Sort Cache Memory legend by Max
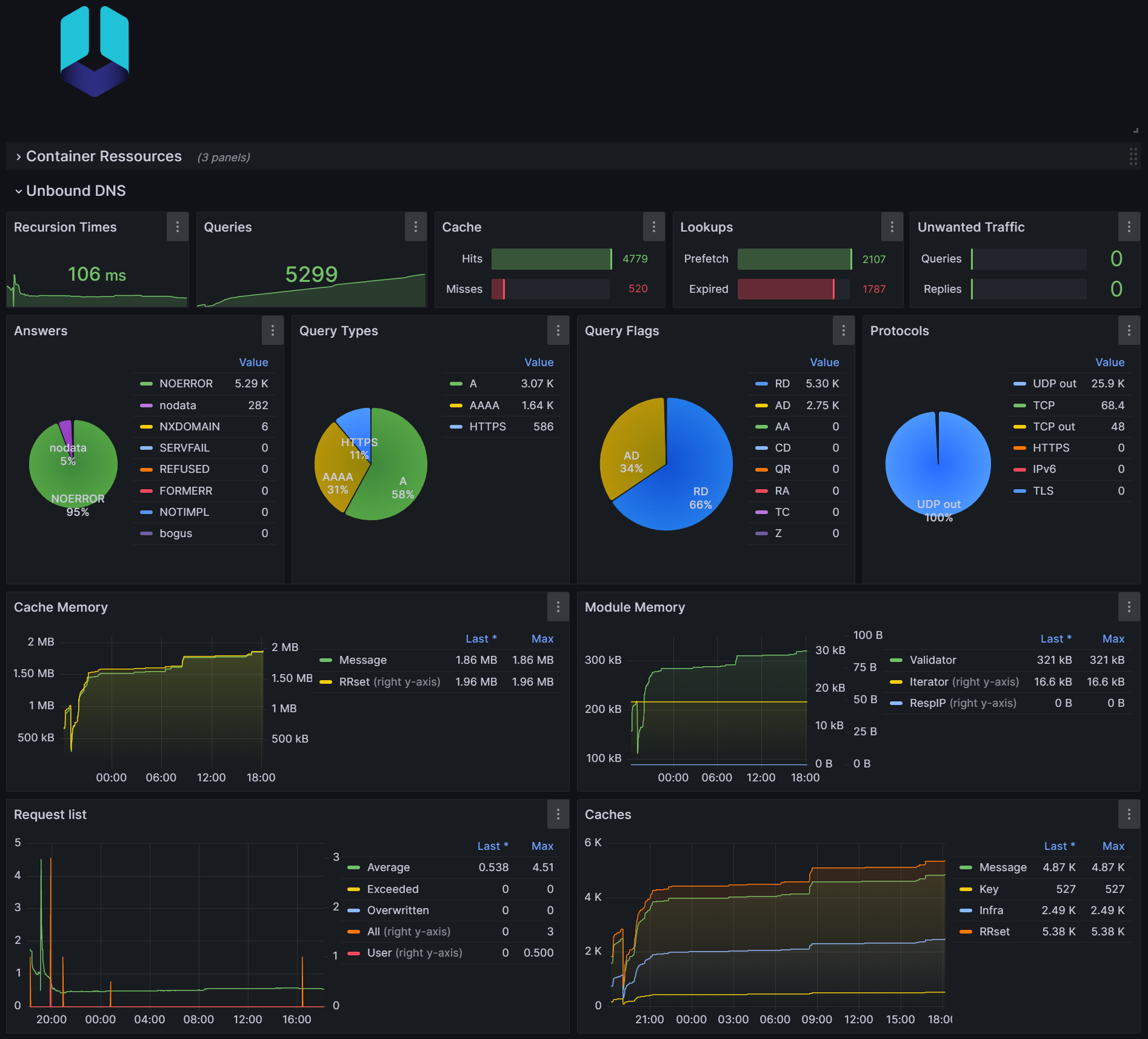 pyautogui.click(x=542, y=639)
